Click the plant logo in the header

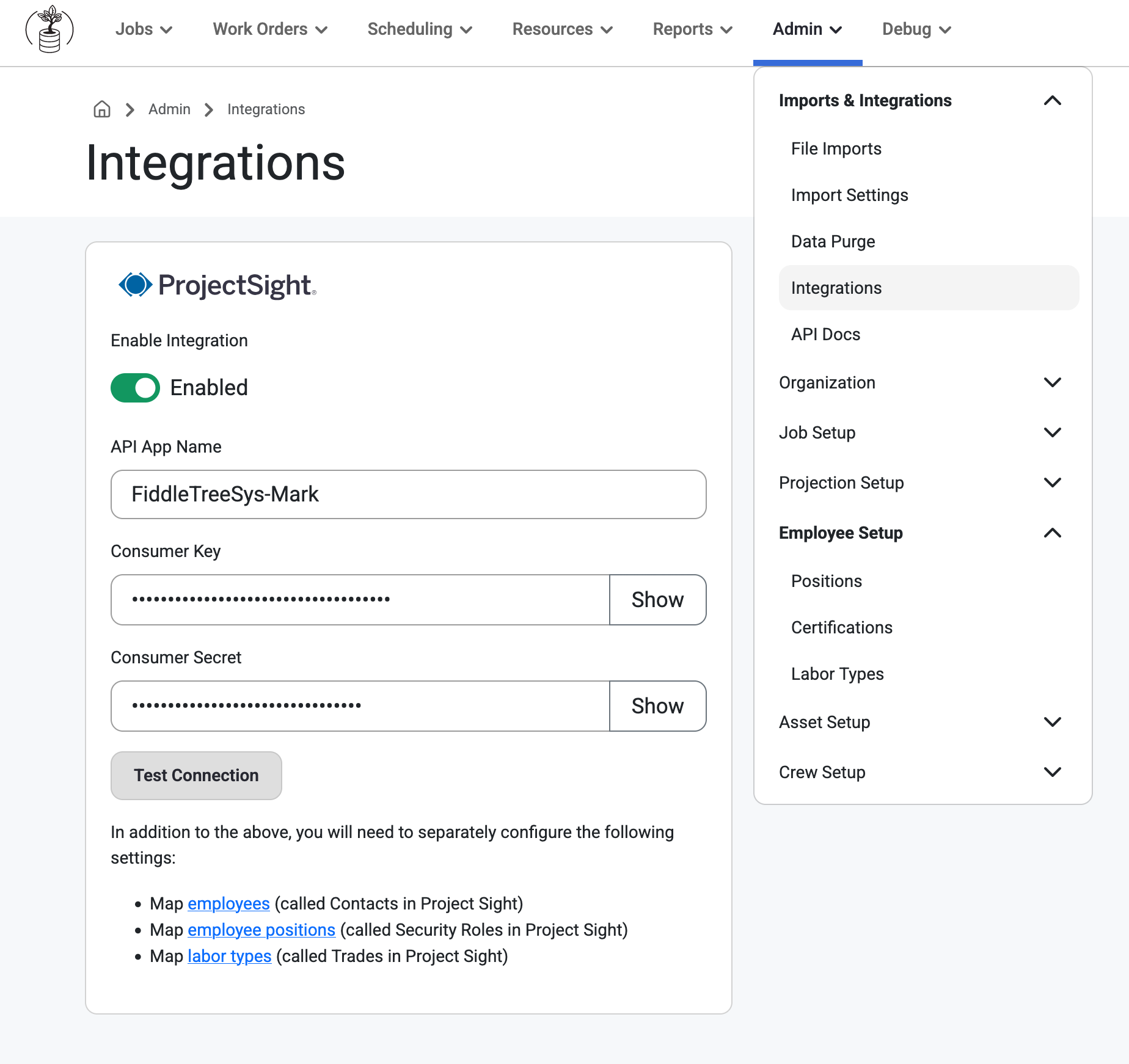(x=49, y=29)
